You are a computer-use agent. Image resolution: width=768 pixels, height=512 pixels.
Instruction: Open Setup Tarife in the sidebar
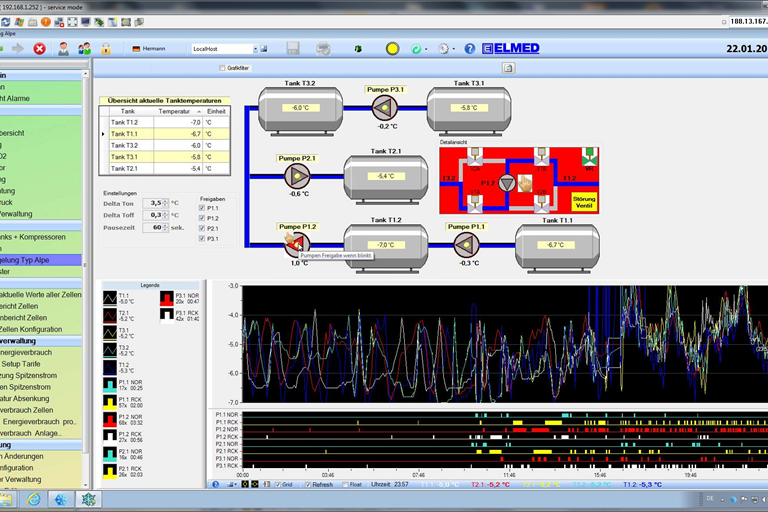point(22,363)
